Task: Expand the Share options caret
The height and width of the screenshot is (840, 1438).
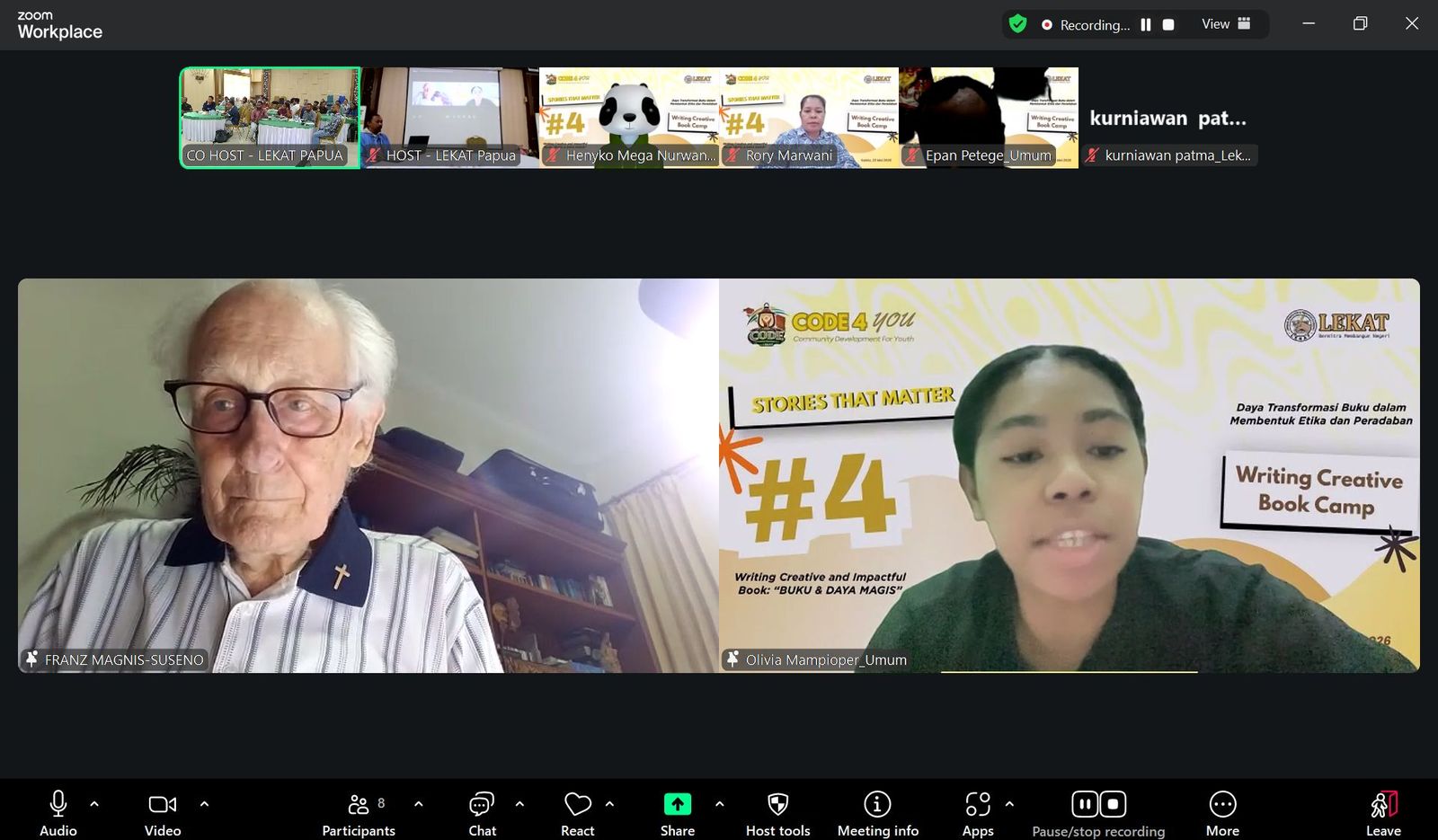Action: pos(719,804)
